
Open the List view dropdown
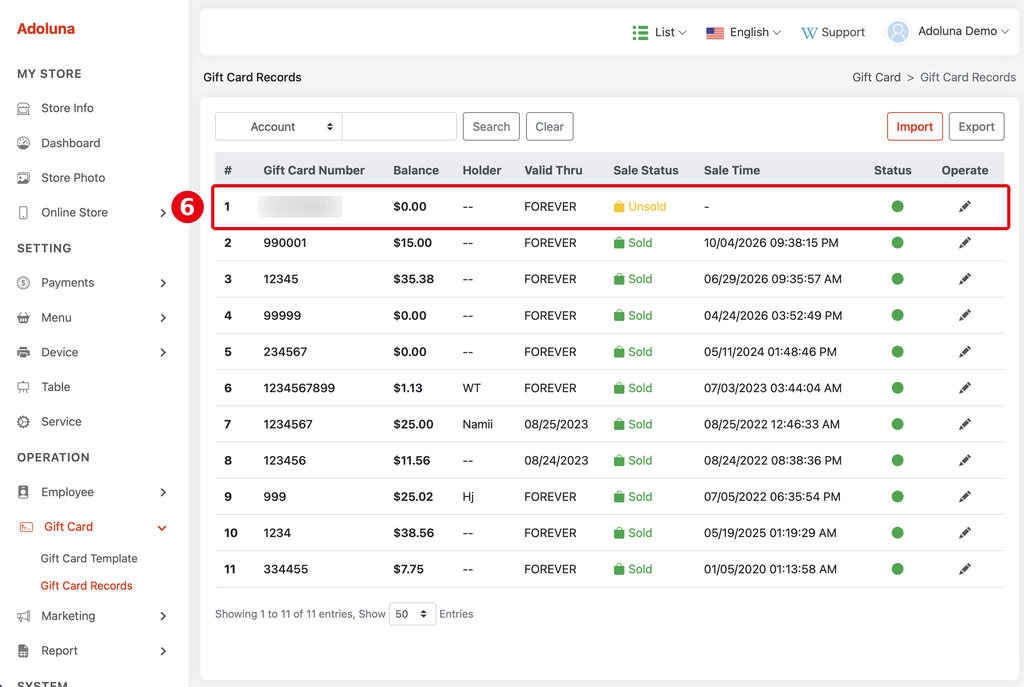coord(660,32)
